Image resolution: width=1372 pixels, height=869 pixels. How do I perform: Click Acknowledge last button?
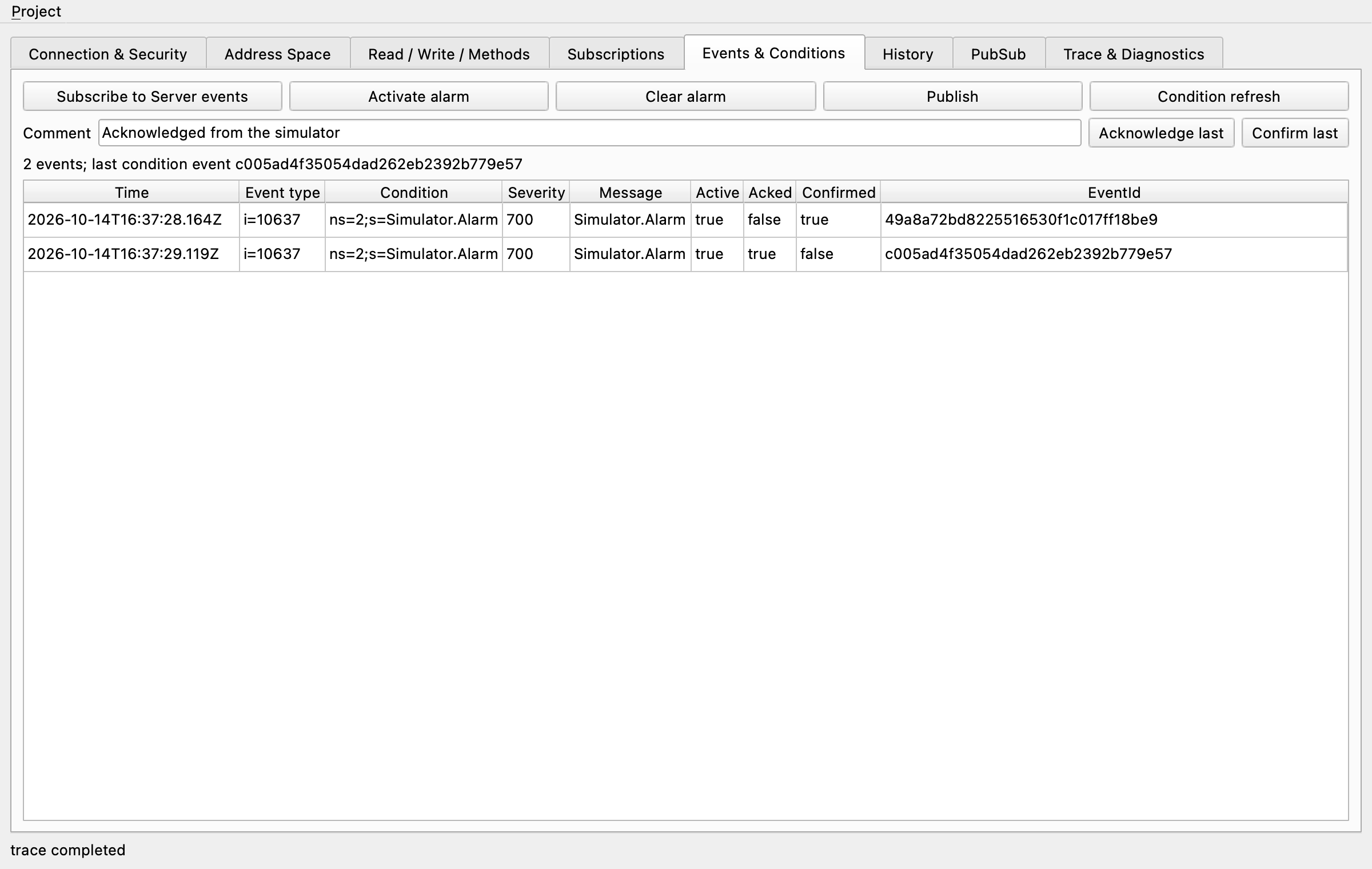(1161, 133)
